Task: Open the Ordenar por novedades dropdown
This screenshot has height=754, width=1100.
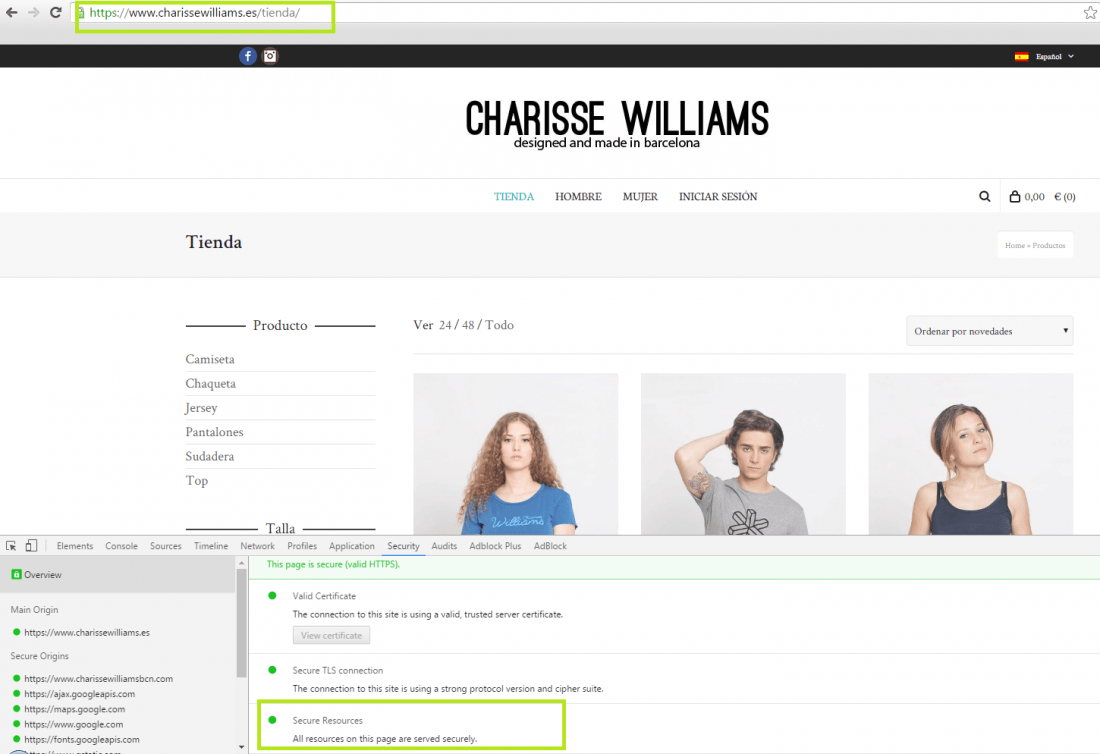Action: click(989, 331)
